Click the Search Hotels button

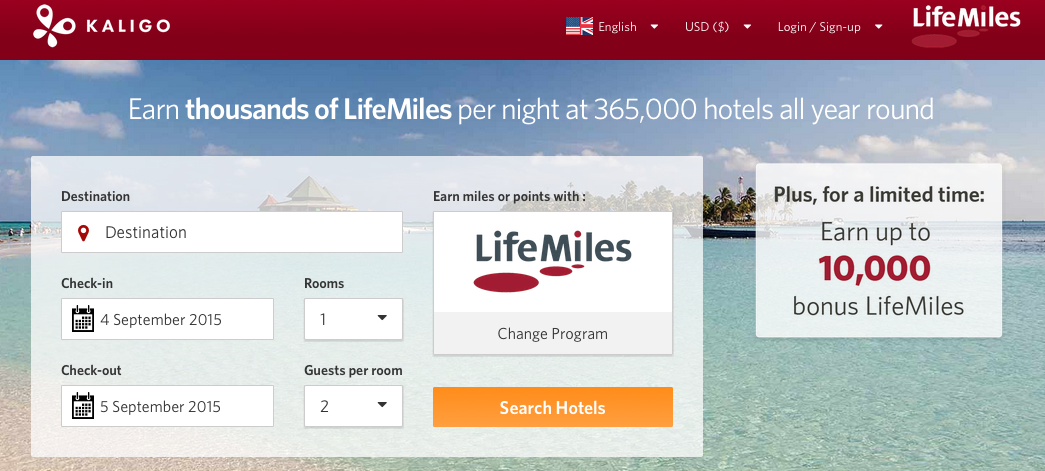click(553, 407)
